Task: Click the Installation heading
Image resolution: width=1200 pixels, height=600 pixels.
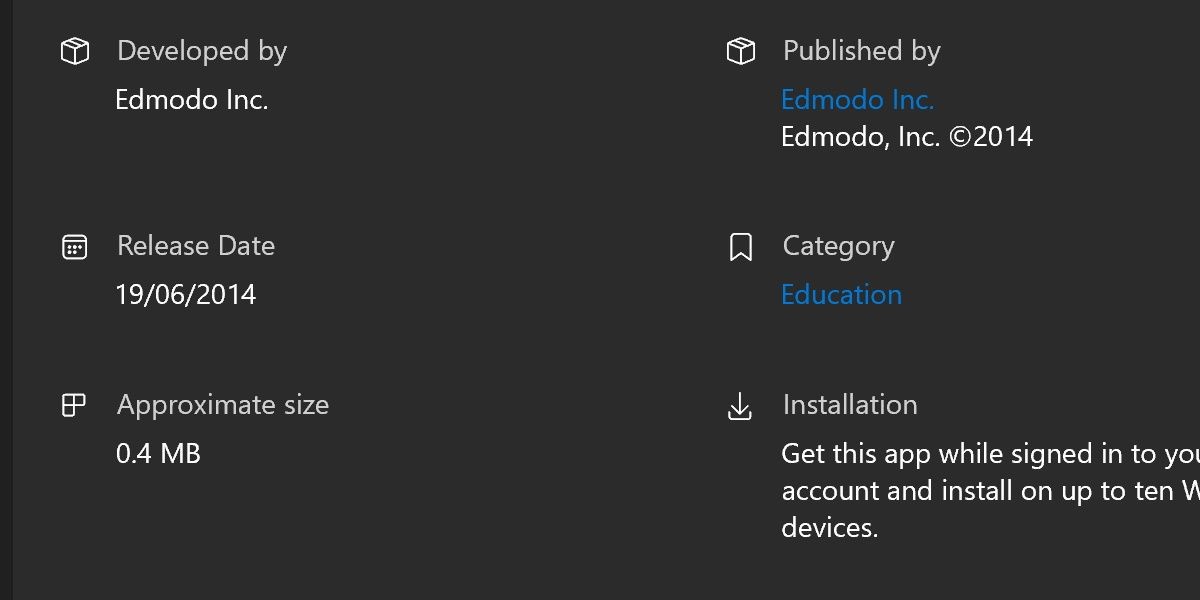Action: [x=850, y=405]
